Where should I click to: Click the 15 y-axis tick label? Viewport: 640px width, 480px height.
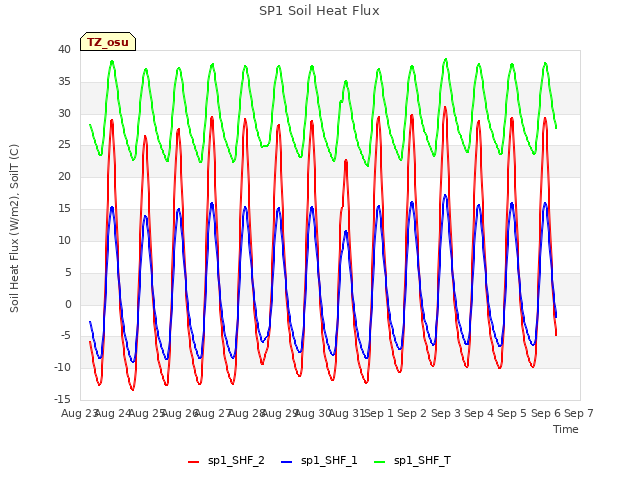coord(64,209)
